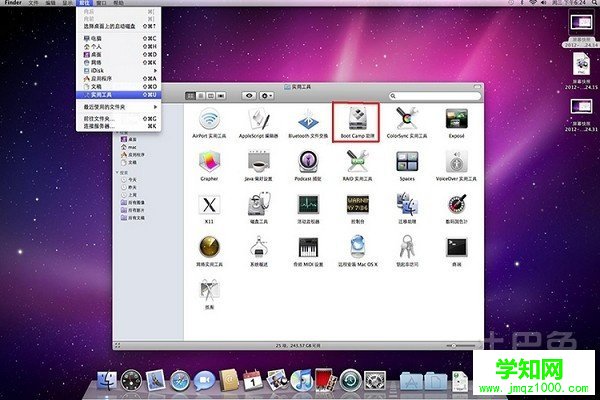Image resolution: width=600 pixels, height=400 pixels.
Task: Open the AppleScript Editor icon
Action: [259, 119]
